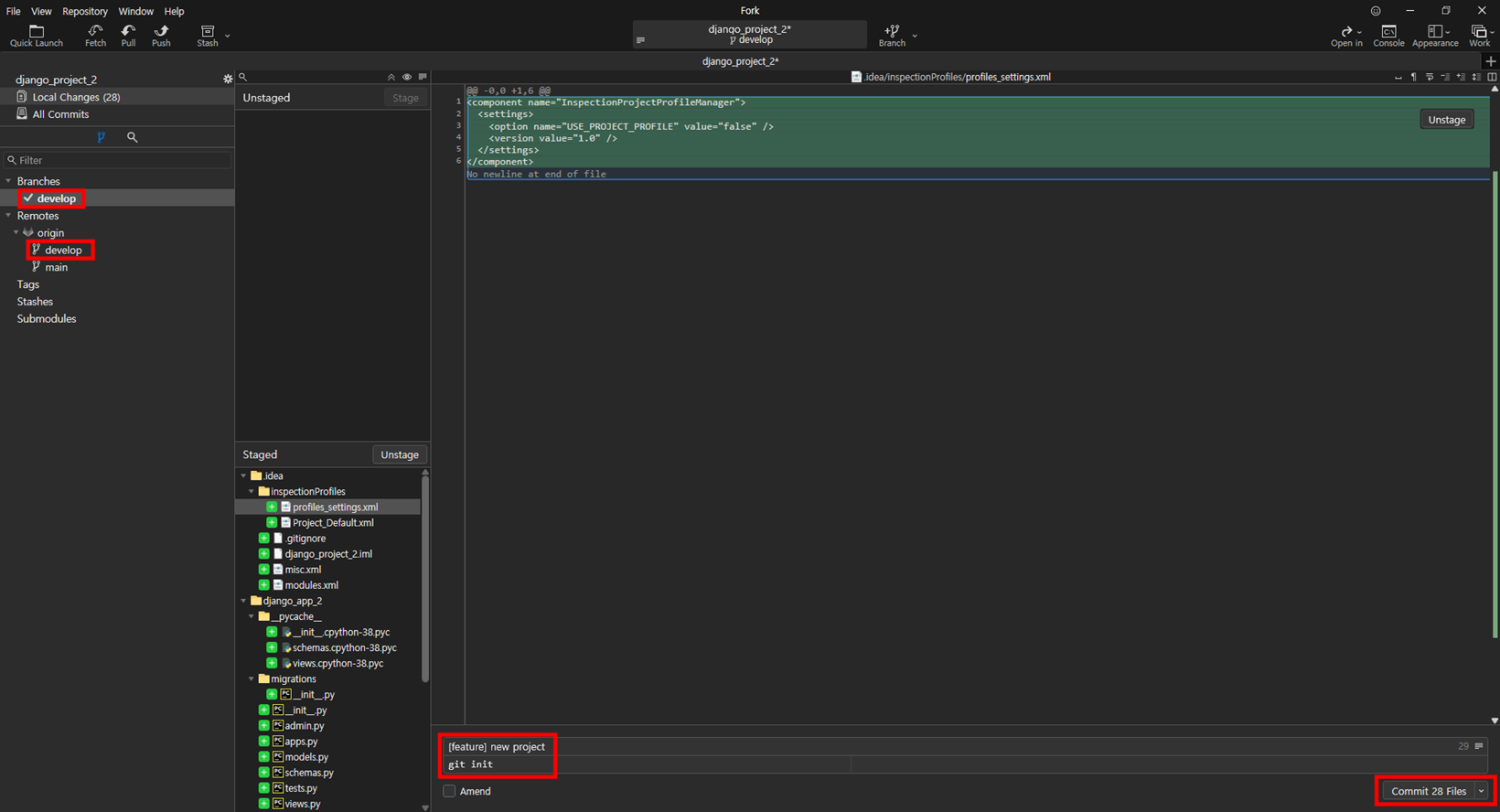Toggle show entire file in diff
1500x812 pixels.
(x=1476, y=77)
